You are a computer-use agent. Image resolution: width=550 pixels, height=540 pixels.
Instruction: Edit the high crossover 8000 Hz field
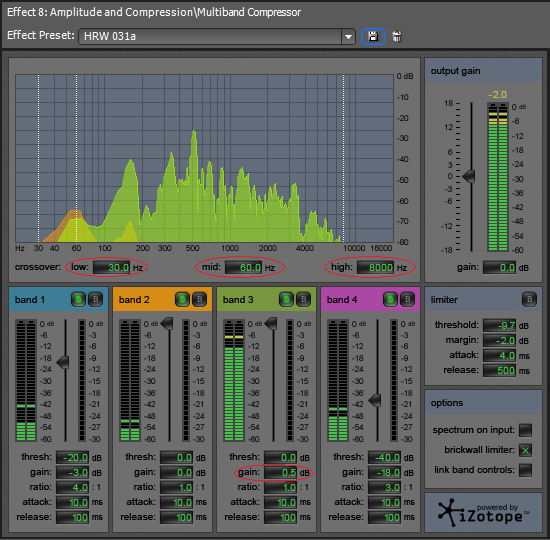tap(376, 268)
